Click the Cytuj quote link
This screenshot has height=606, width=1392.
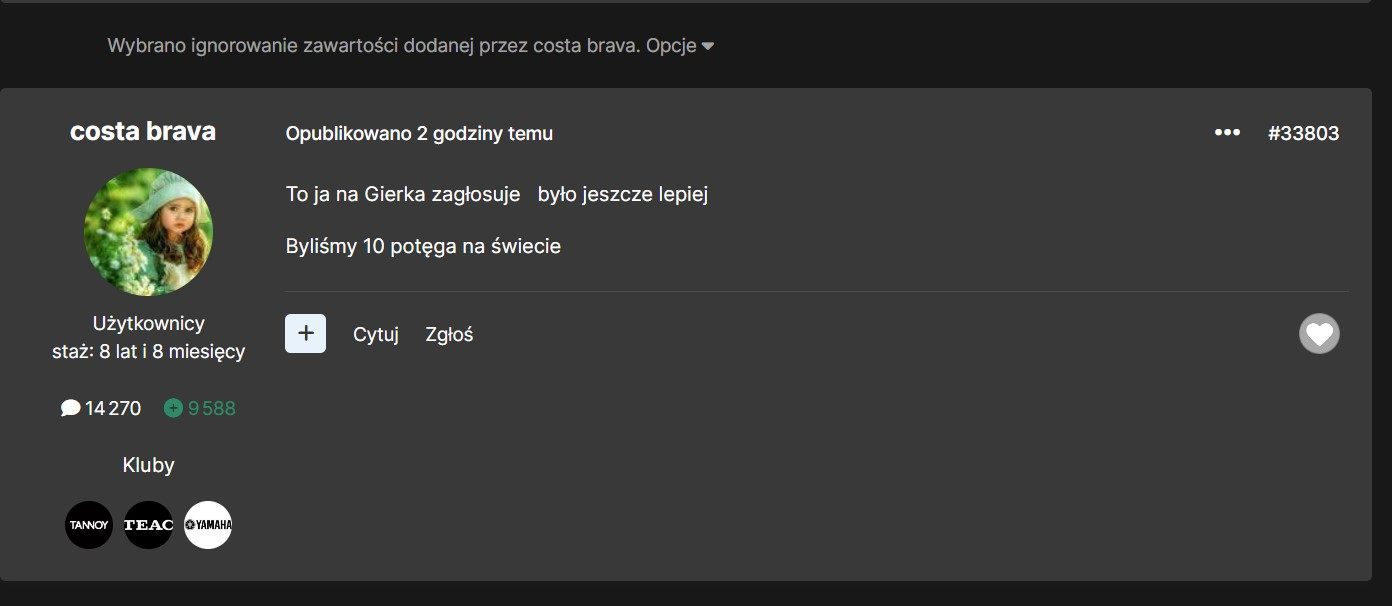376,335
